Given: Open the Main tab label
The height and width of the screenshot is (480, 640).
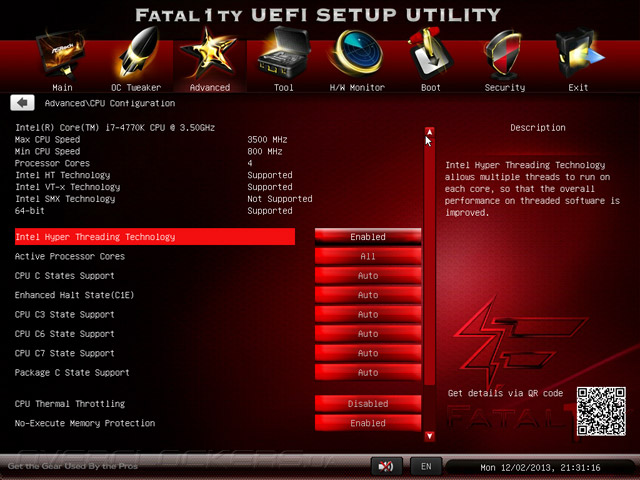Looking at the screenshot, I should point(62,87).
